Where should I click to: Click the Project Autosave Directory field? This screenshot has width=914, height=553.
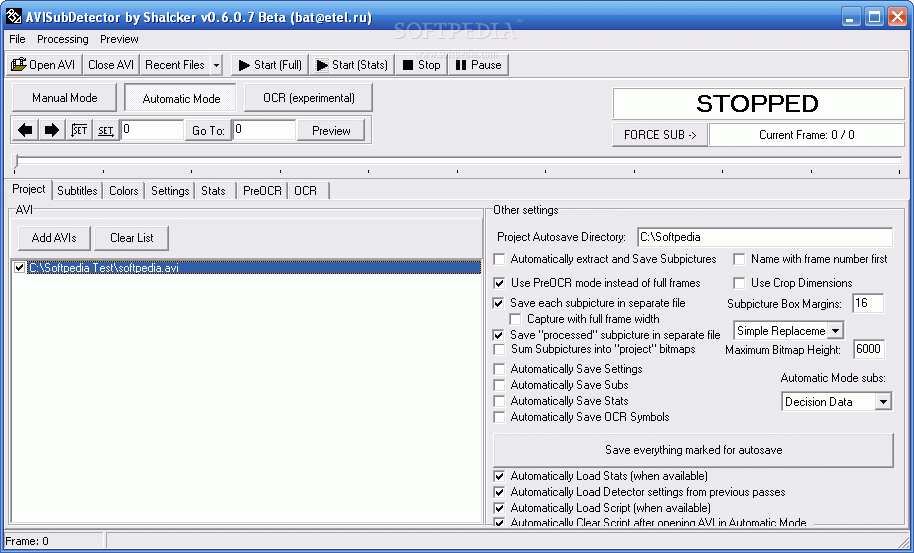click(765, 237)
